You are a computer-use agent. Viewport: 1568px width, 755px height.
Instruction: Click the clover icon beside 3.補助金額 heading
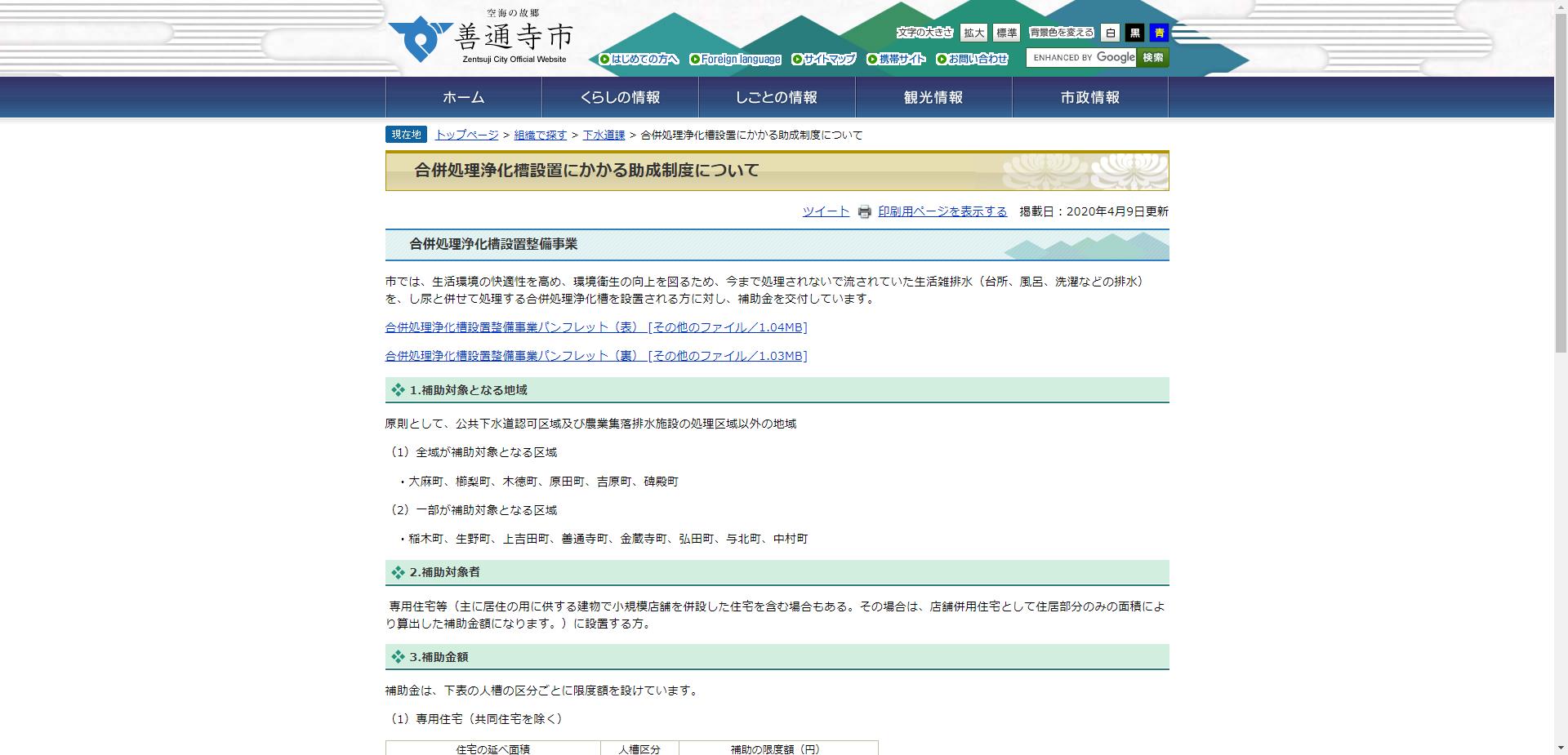pyautogui.click(x=398, y=655)
